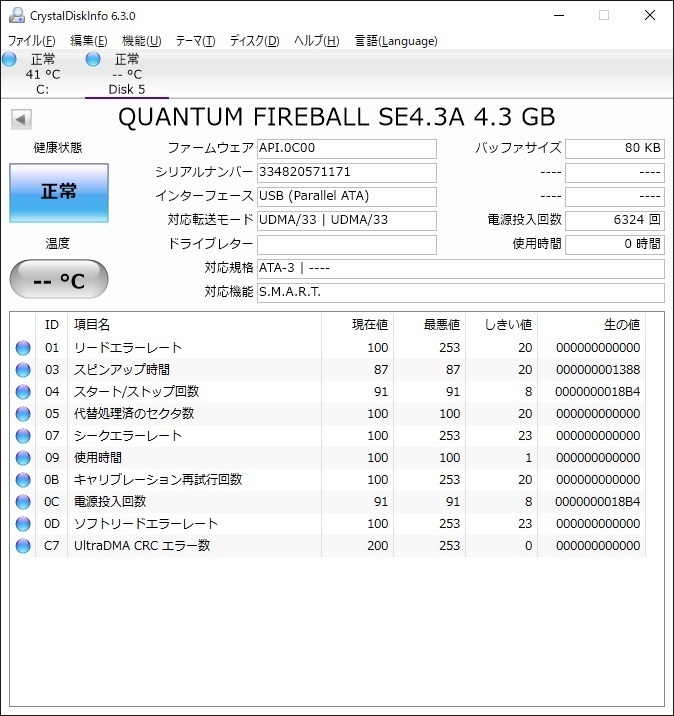Screen dimensions: 674x716
Task: Open the 編集(E) menu
Action: [89, 41]
